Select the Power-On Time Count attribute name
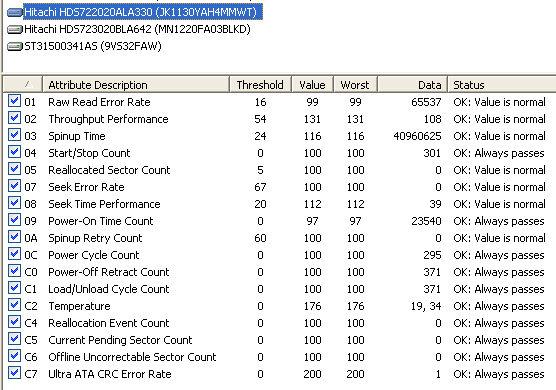 pyautogui.click(x=101, y=221)
